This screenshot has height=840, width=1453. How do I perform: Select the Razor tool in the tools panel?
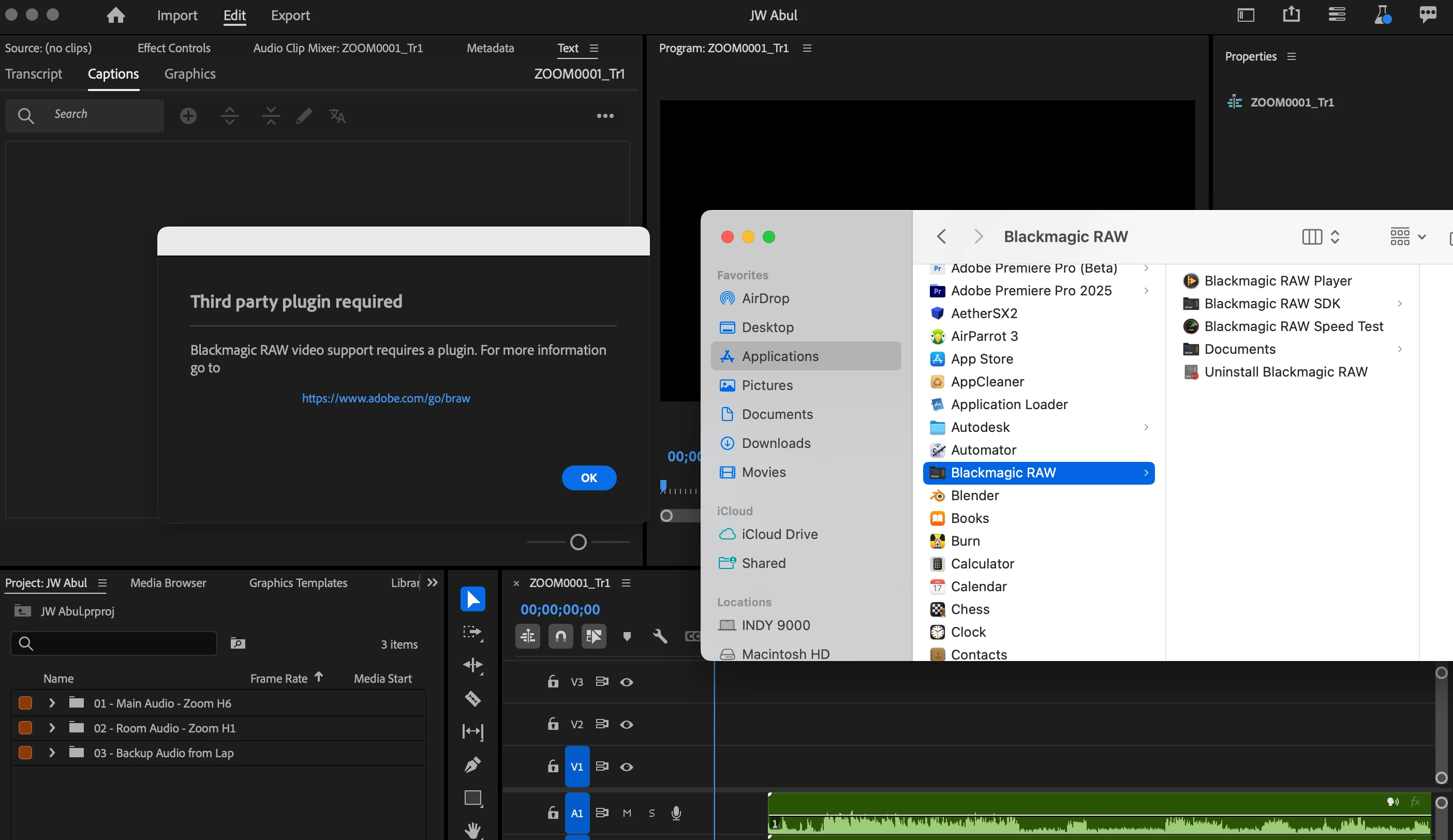coord(472,698)
